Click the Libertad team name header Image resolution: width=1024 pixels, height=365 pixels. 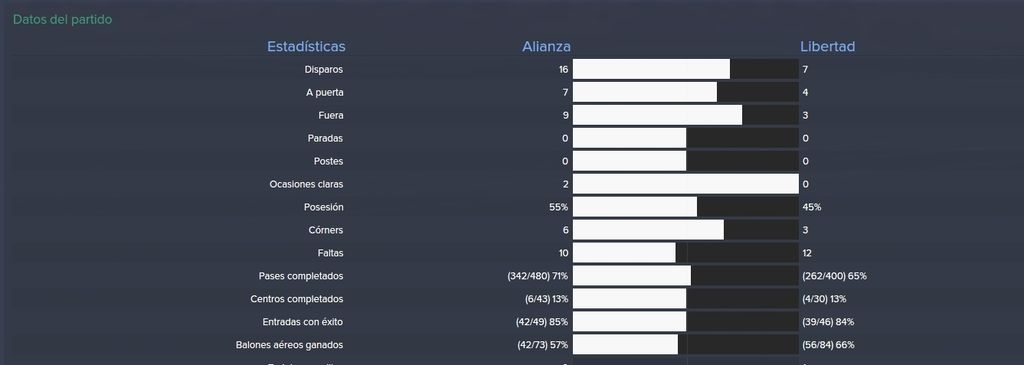[x=827, y=47]
